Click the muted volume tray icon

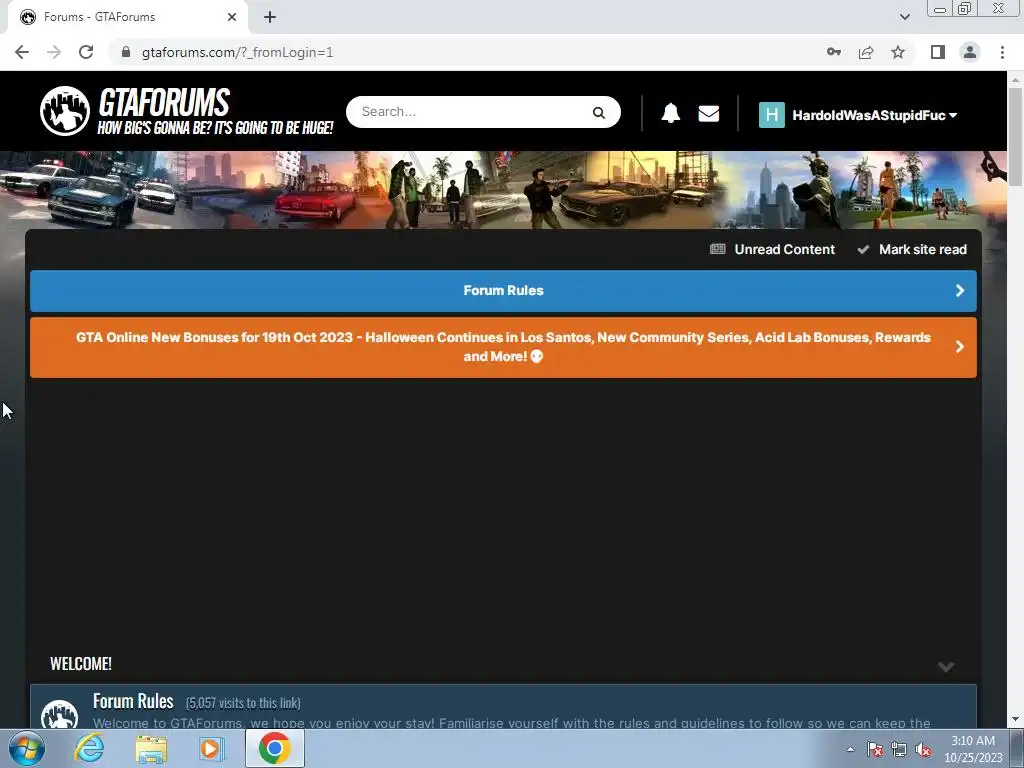click(923, 750)
